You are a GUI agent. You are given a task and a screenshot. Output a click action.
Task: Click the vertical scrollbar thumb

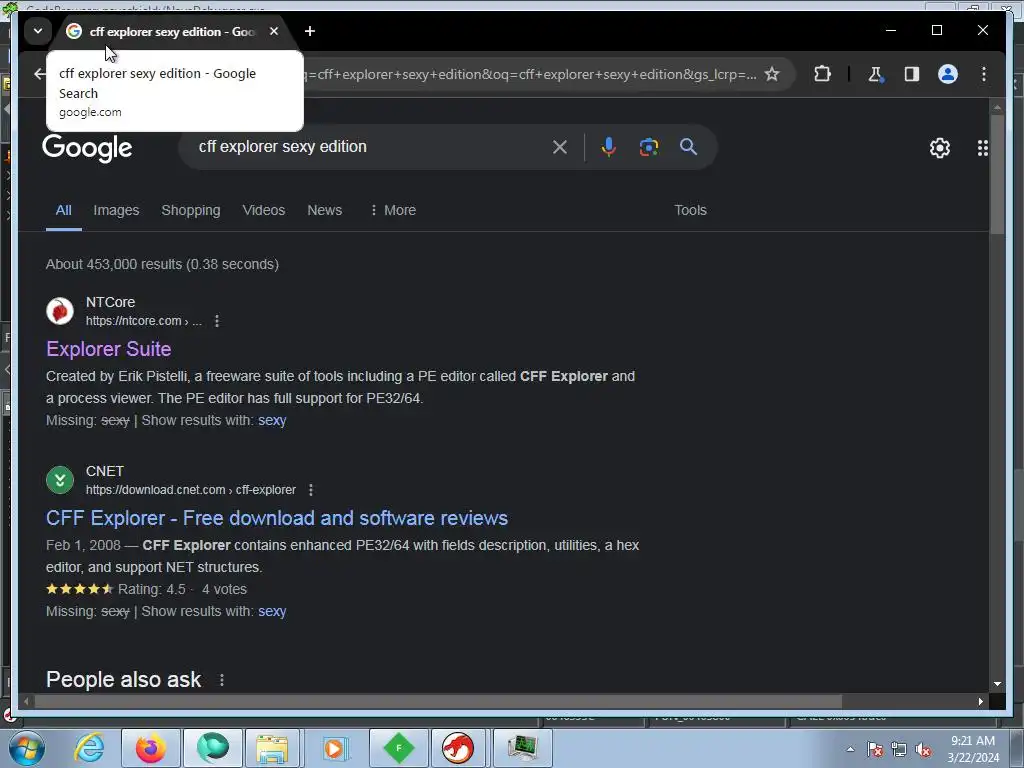pyautogui.click(x=997, y=174)
